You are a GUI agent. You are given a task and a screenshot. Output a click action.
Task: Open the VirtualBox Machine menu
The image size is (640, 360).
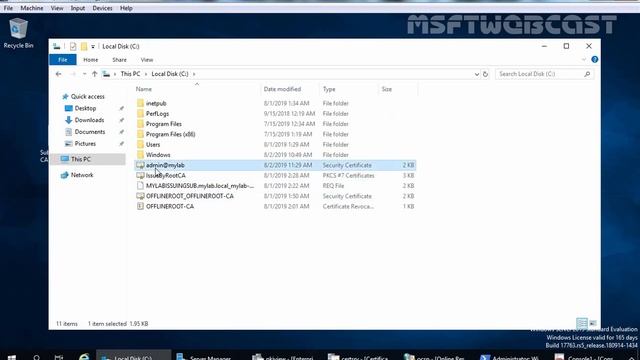32,8
